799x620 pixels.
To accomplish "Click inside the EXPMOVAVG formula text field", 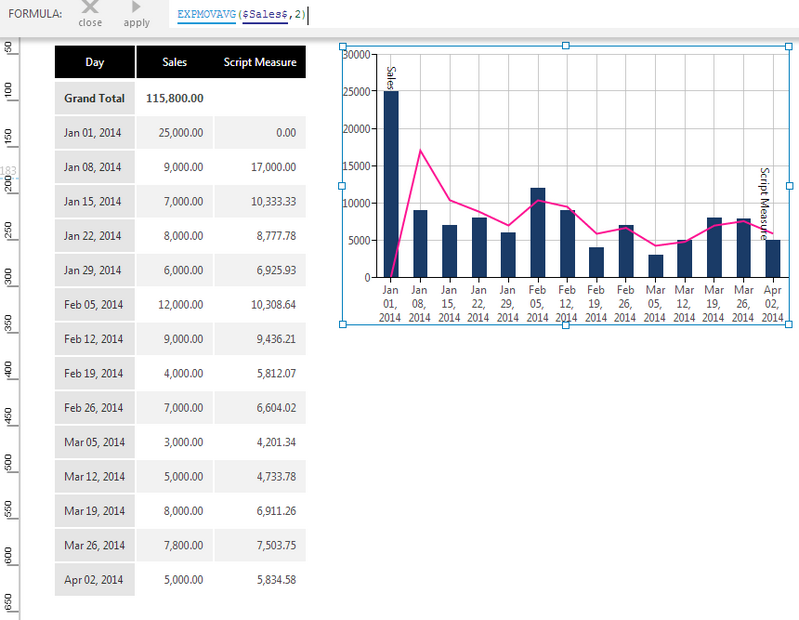I will [483, 14].
